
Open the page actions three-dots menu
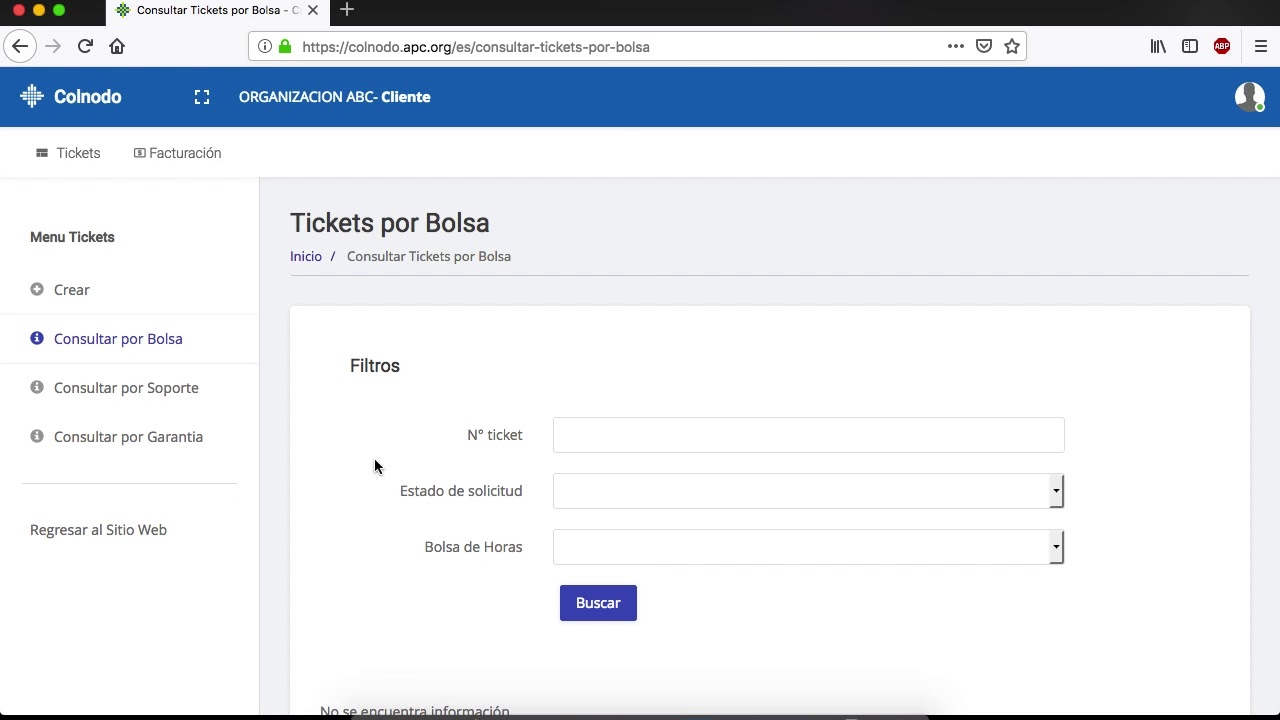pos(956,46)
